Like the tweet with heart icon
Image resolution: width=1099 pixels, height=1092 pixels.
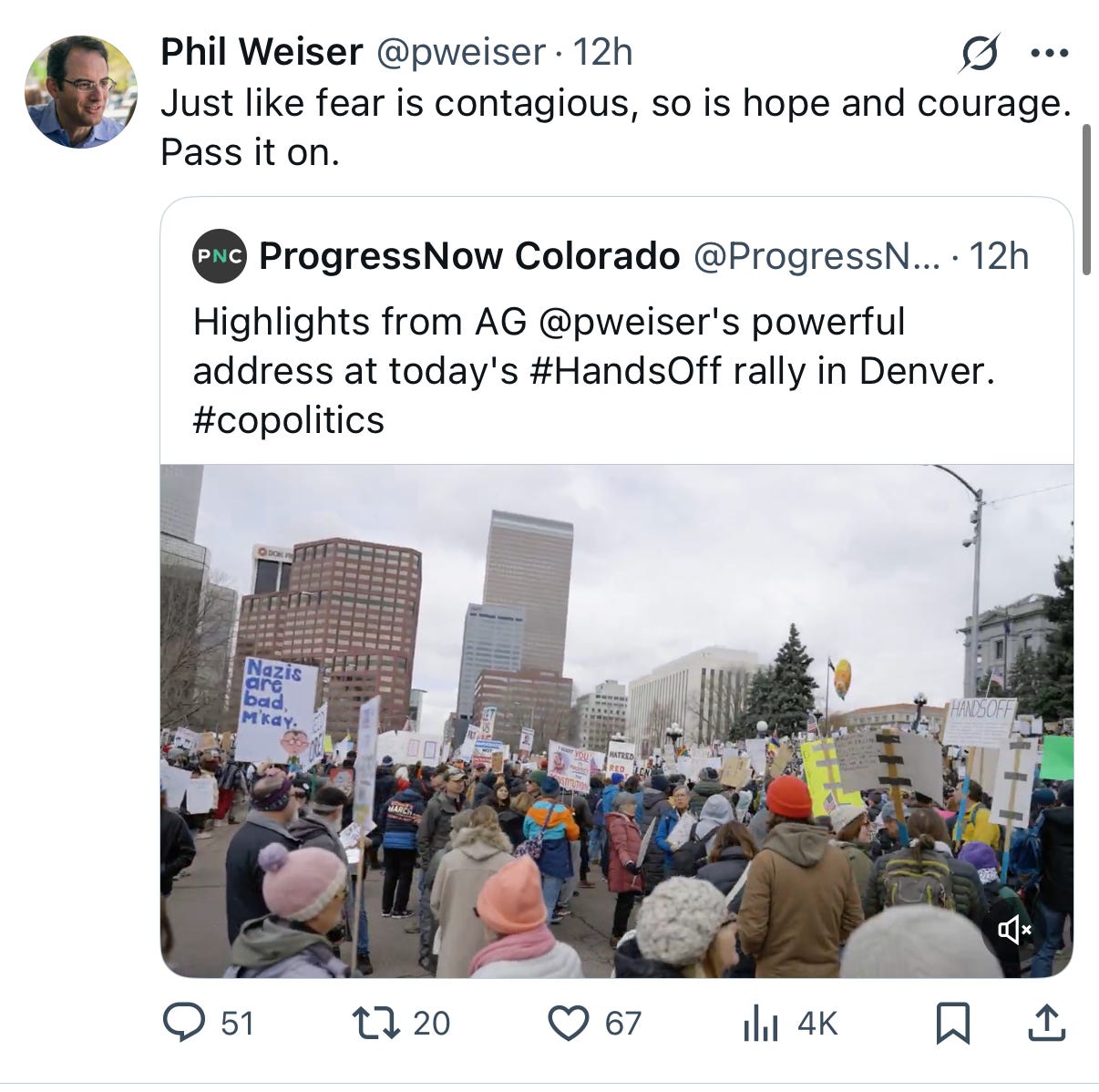click(568, 1023)
